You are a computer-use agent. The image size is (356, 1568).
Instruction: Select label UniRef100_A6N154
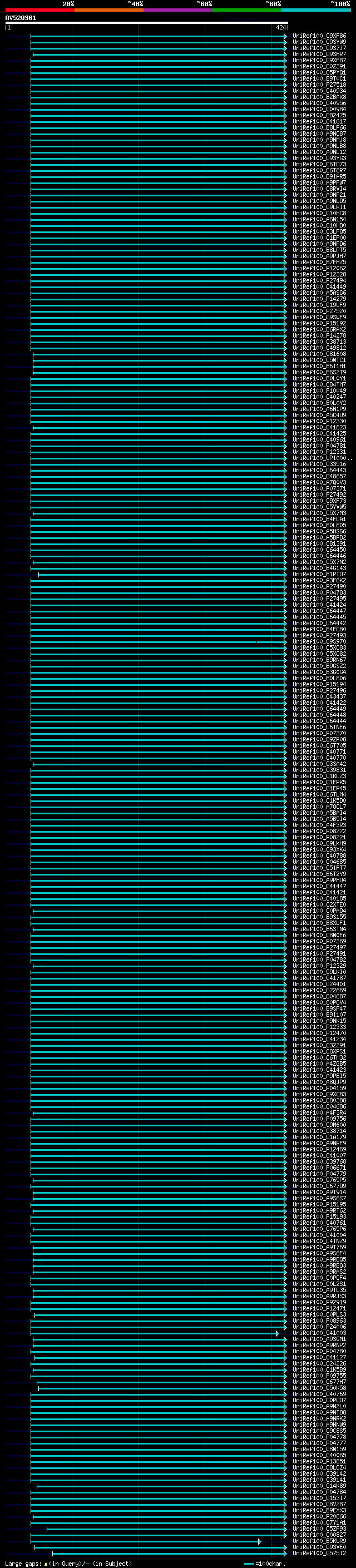(x=319, y=219)
